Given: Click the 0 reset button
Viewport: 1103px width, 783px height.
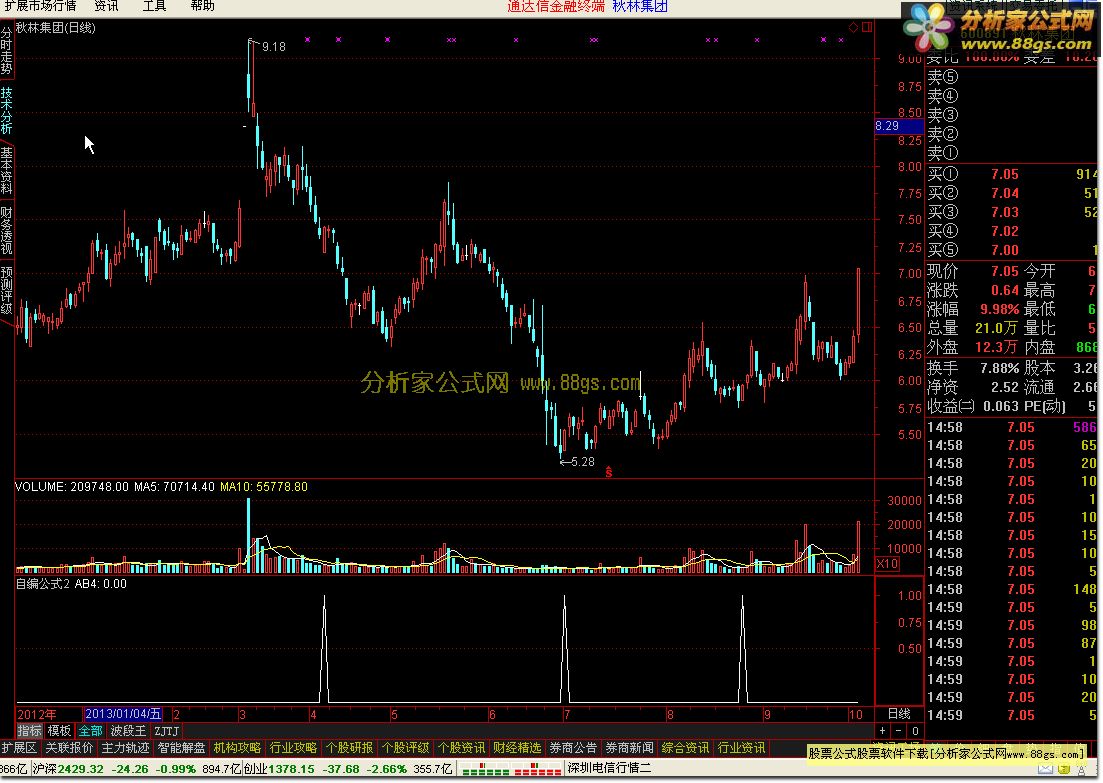Looking at the screenshot, I should 914,731.
